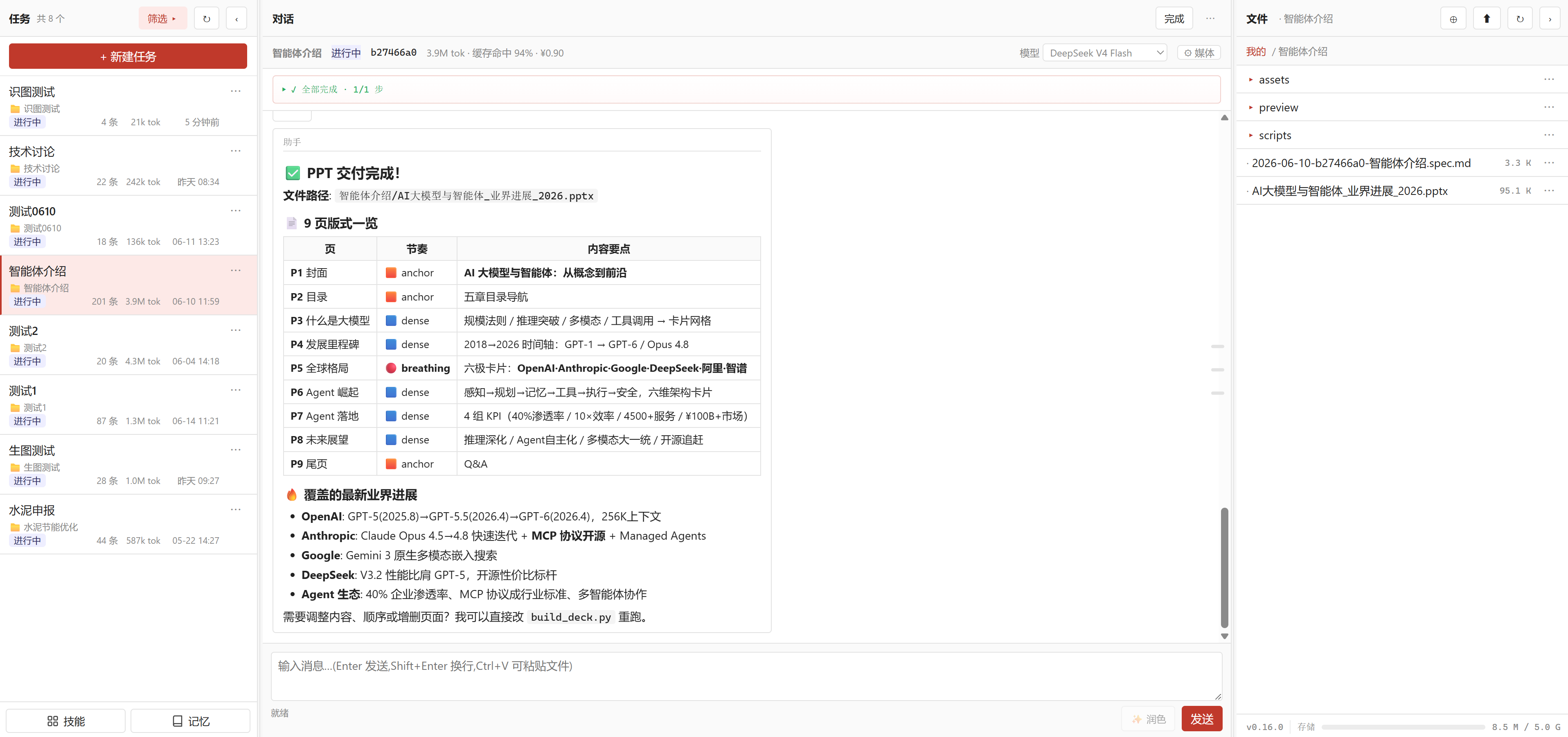
Task: Create a new task with 新建任务
Action: pos(128,56)
